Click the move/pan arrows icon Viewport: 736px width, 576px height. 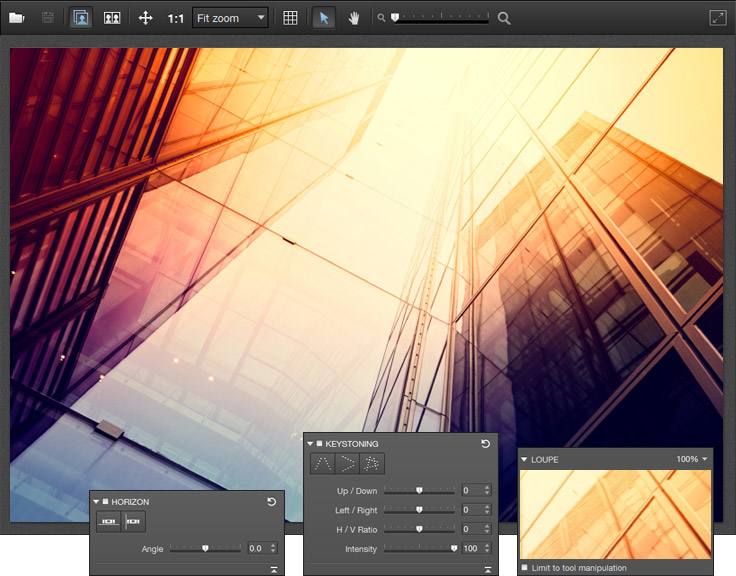[145, 18]
